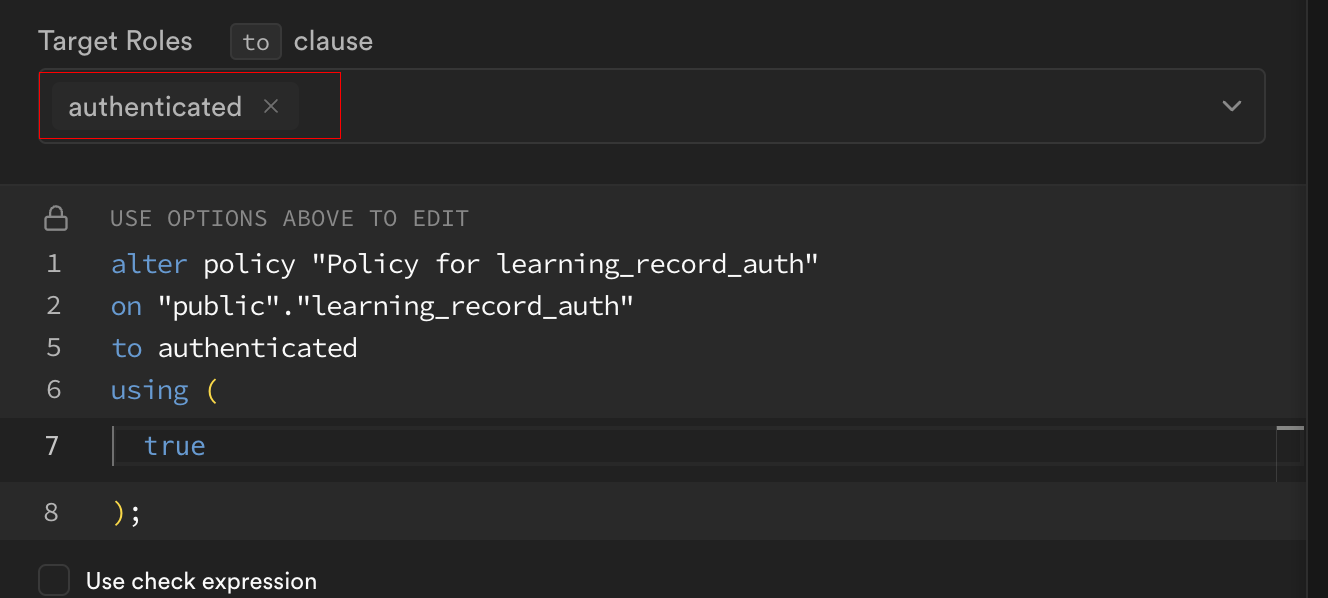Click line number 7 in the gutter

54,446
